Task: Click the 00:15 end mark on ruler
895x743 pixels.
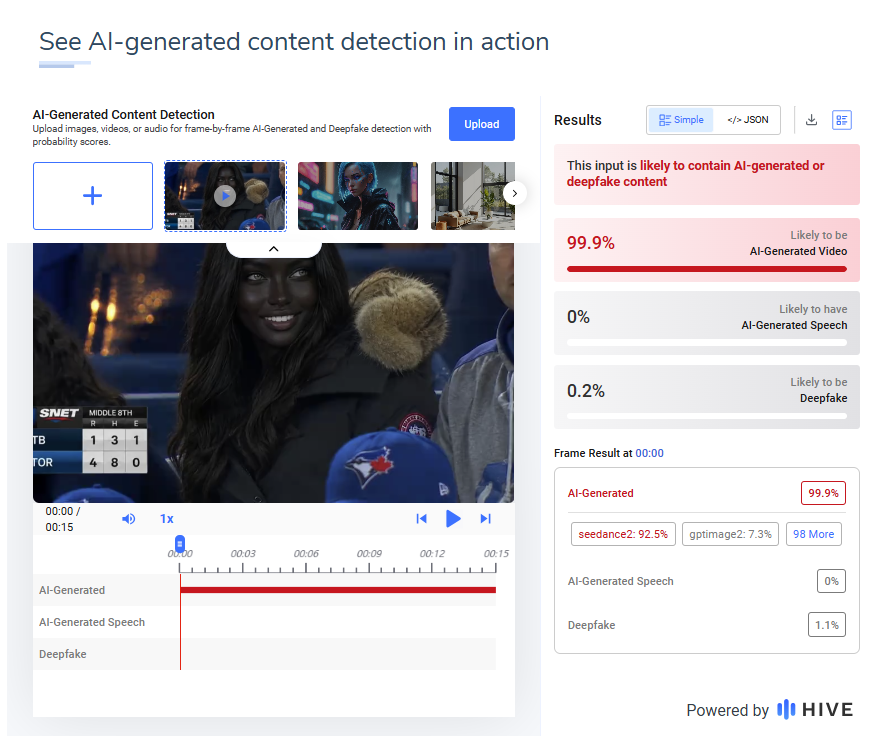Action: point(495,554)
